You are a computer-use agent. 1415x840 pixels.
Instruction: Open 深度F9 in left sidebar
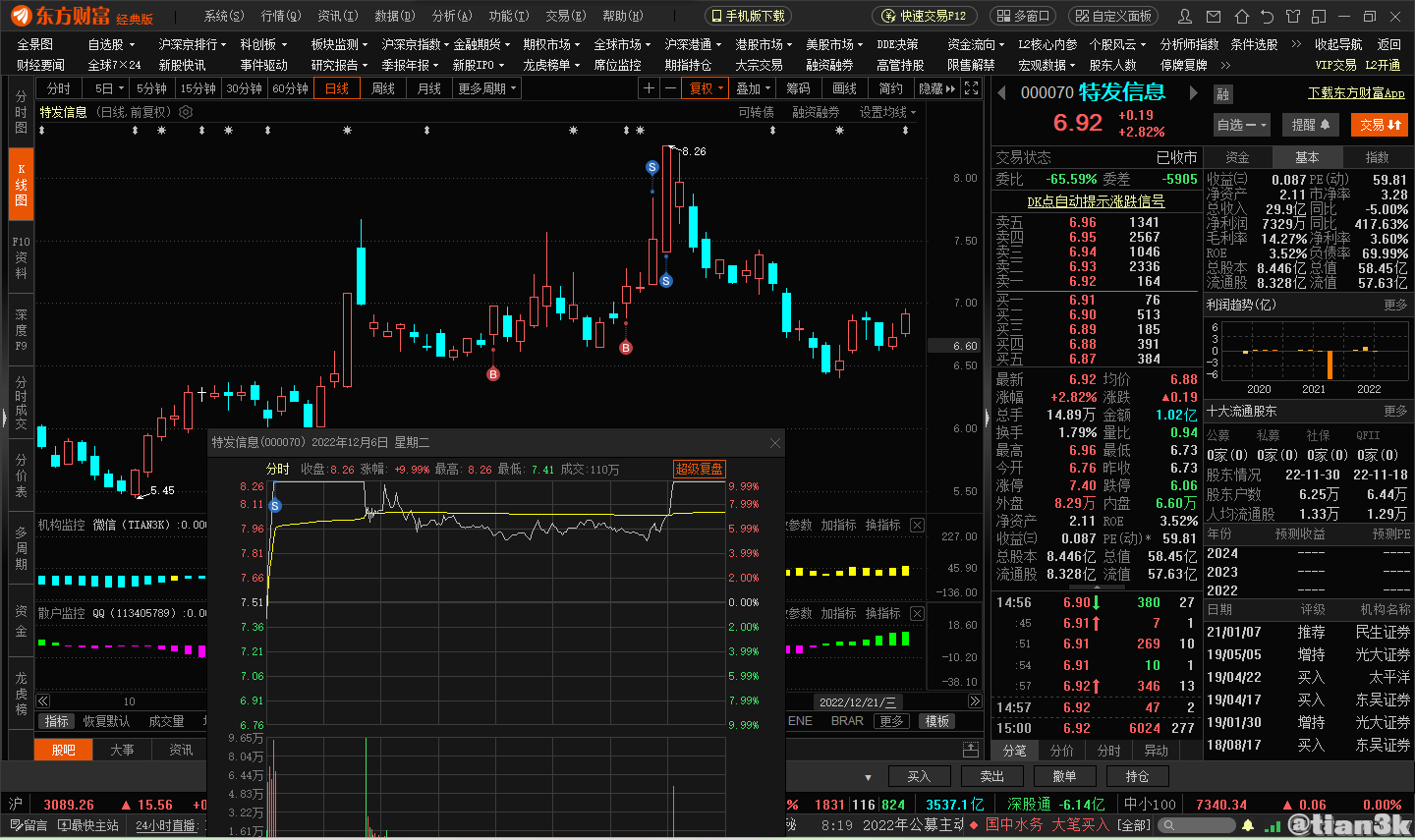tap(21, 330)
